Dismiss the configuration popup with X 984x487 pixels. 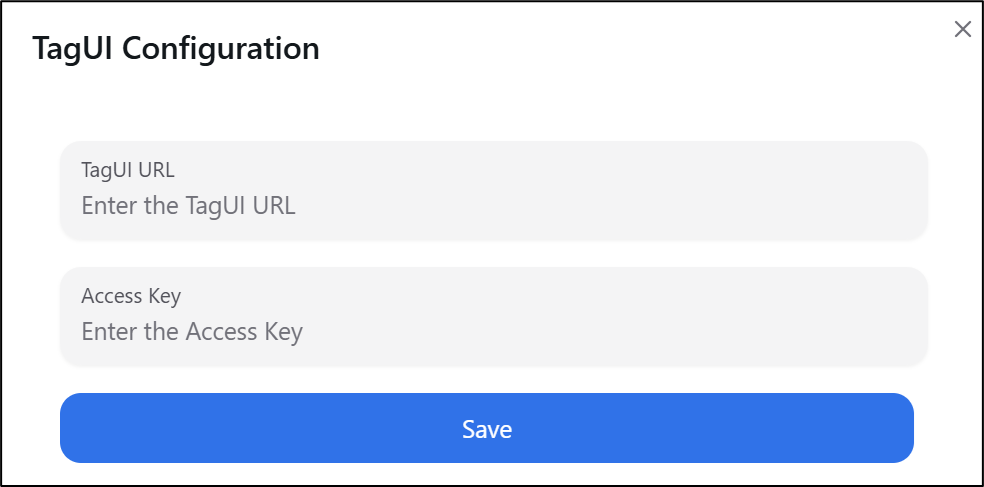click(962, 29)
